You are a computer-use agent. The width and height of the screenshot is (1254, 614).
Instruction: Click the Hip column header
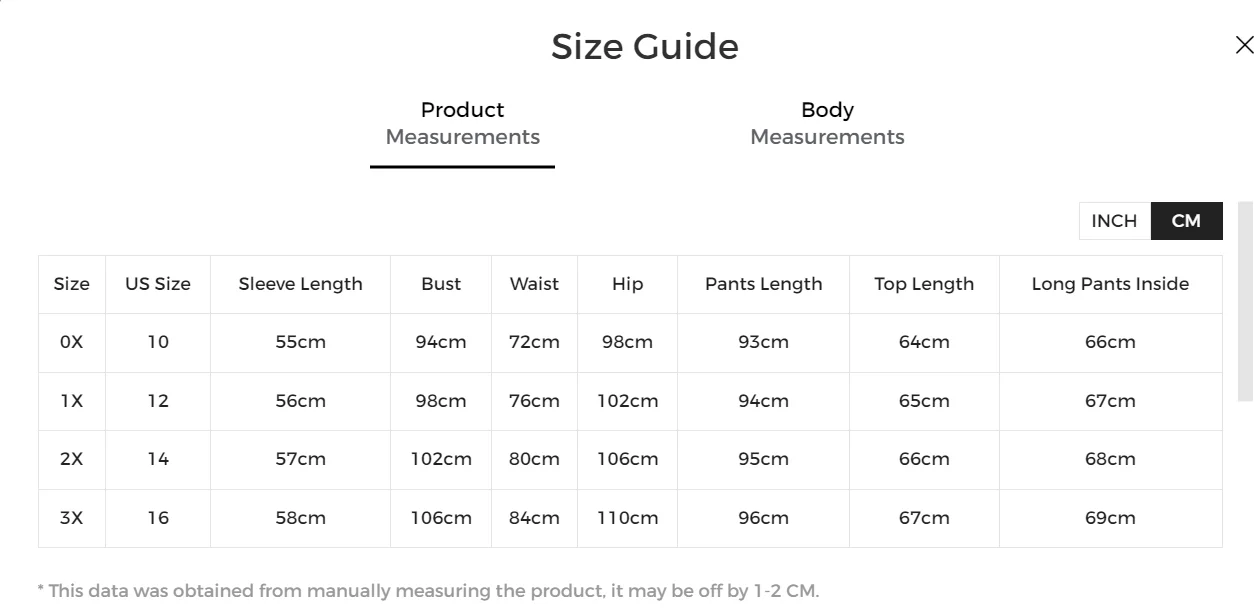[627, 284]
